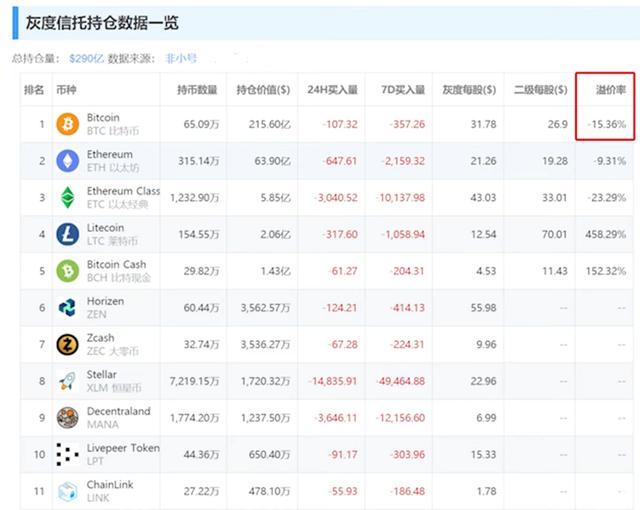
Task: Select the 持币数量 column header
Action: (197, 90)
